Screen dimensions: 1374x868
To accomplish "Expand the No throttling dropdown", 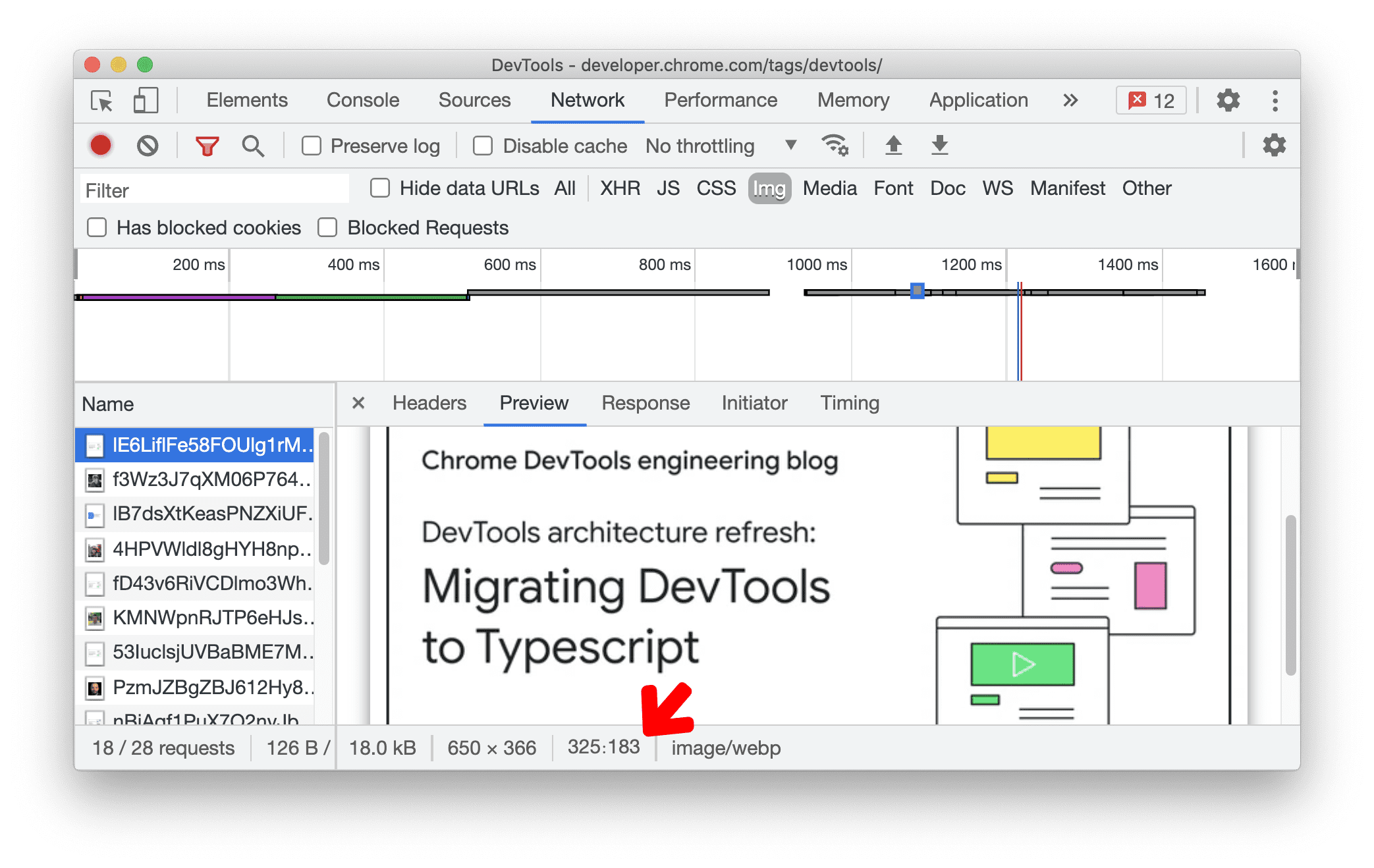I will coord(789,146).
